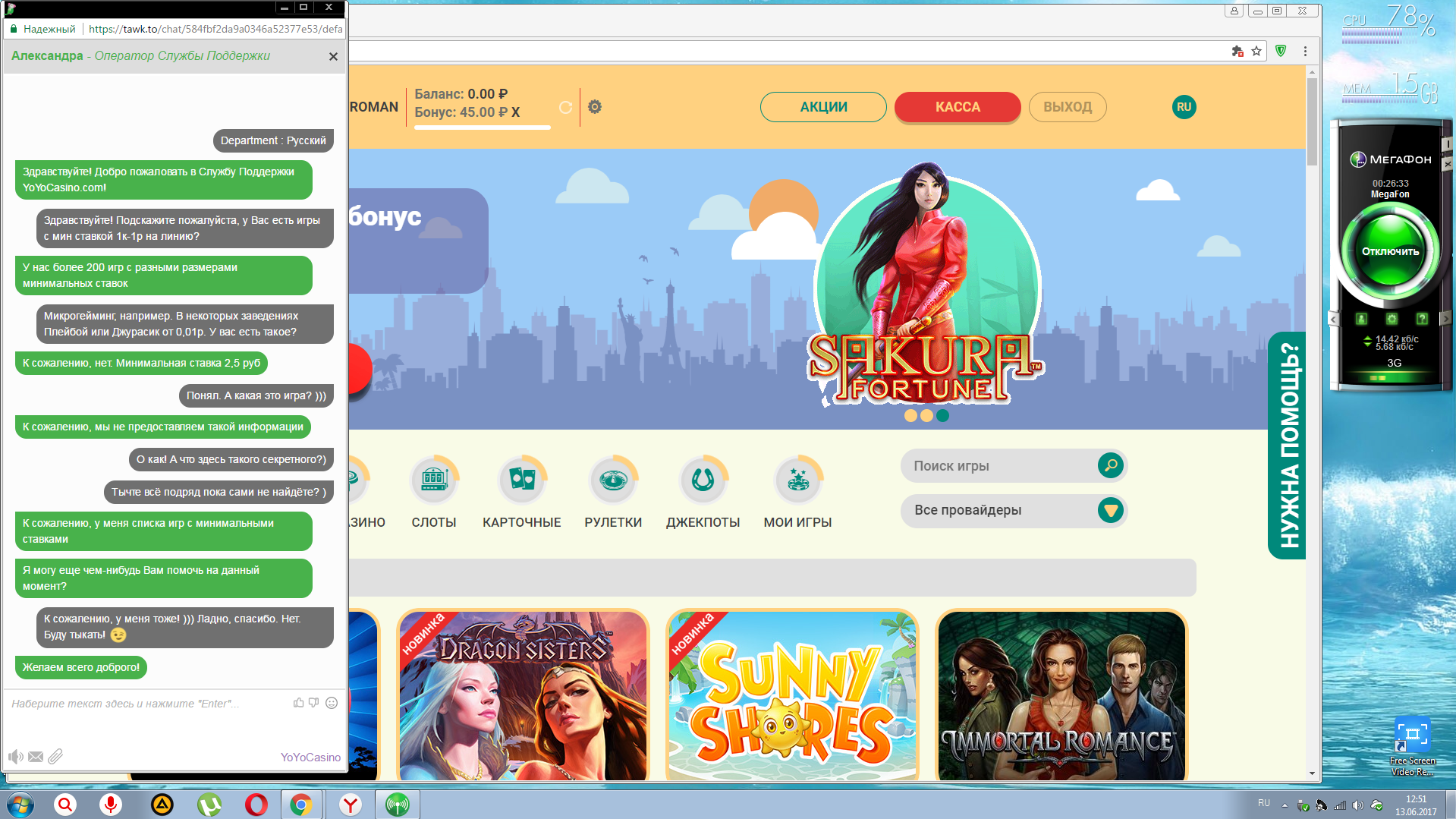Open the Chrome user profile button
This screenshot has width=1456, height=819.
(1234, 11)
